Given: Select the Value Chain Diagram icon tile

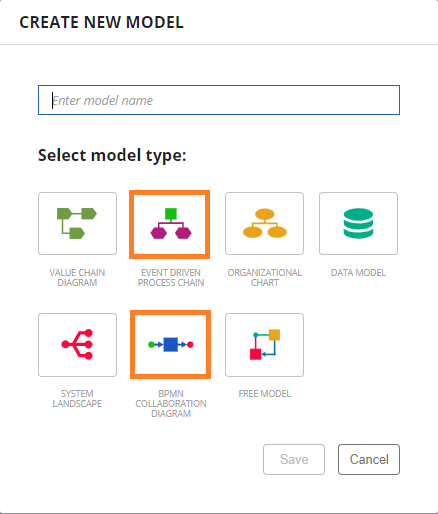Looking at the screenshot, I should (x=77, y=224).
